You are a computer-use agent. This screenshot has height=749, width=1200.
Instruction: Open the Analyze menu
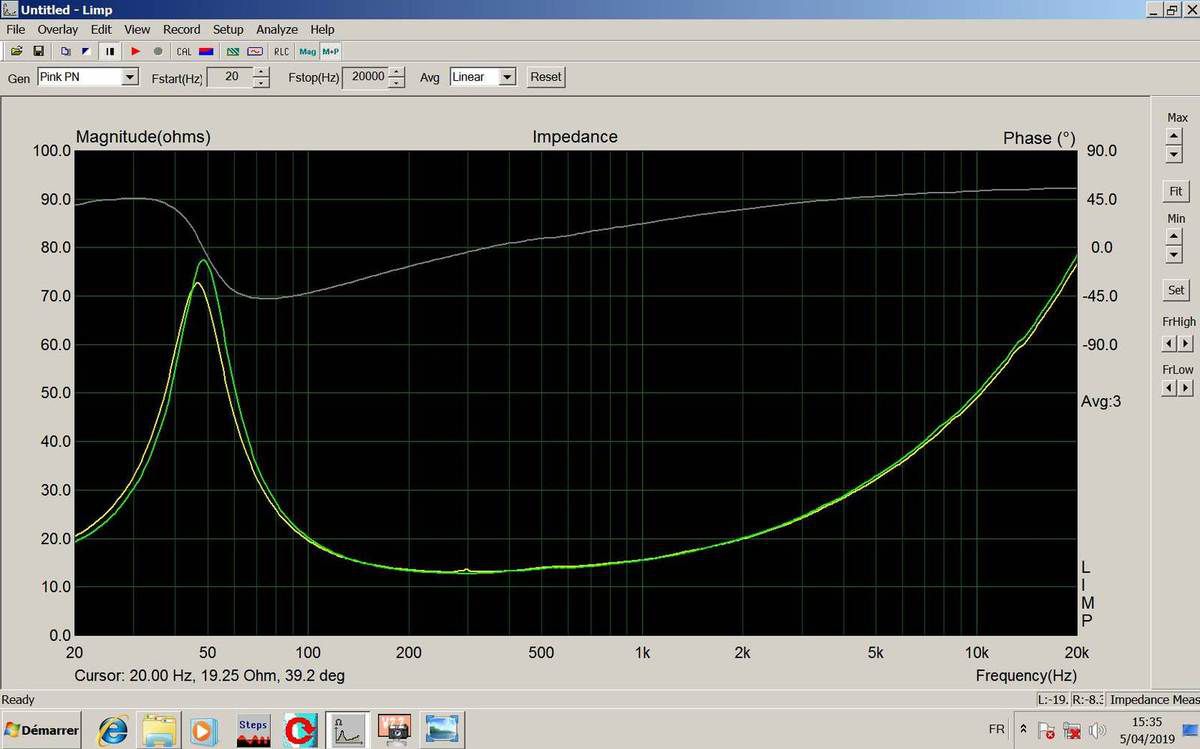tap(277, 30)
